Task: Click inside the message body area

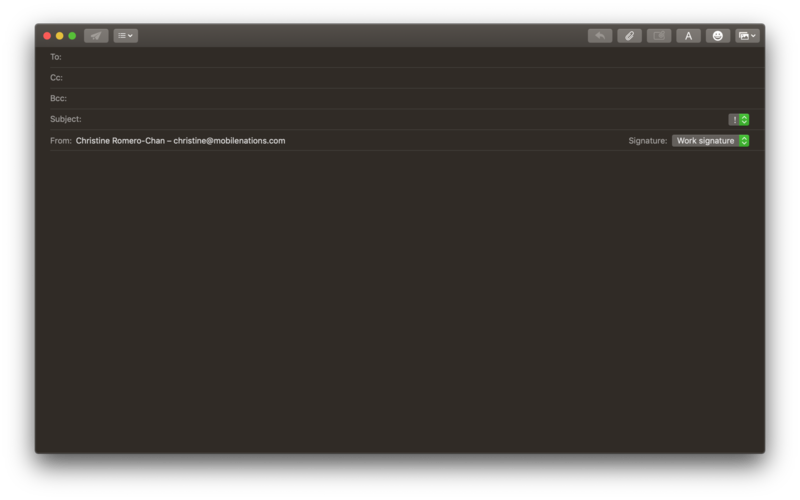Action: pyautogui.click(x=400, y=301)
